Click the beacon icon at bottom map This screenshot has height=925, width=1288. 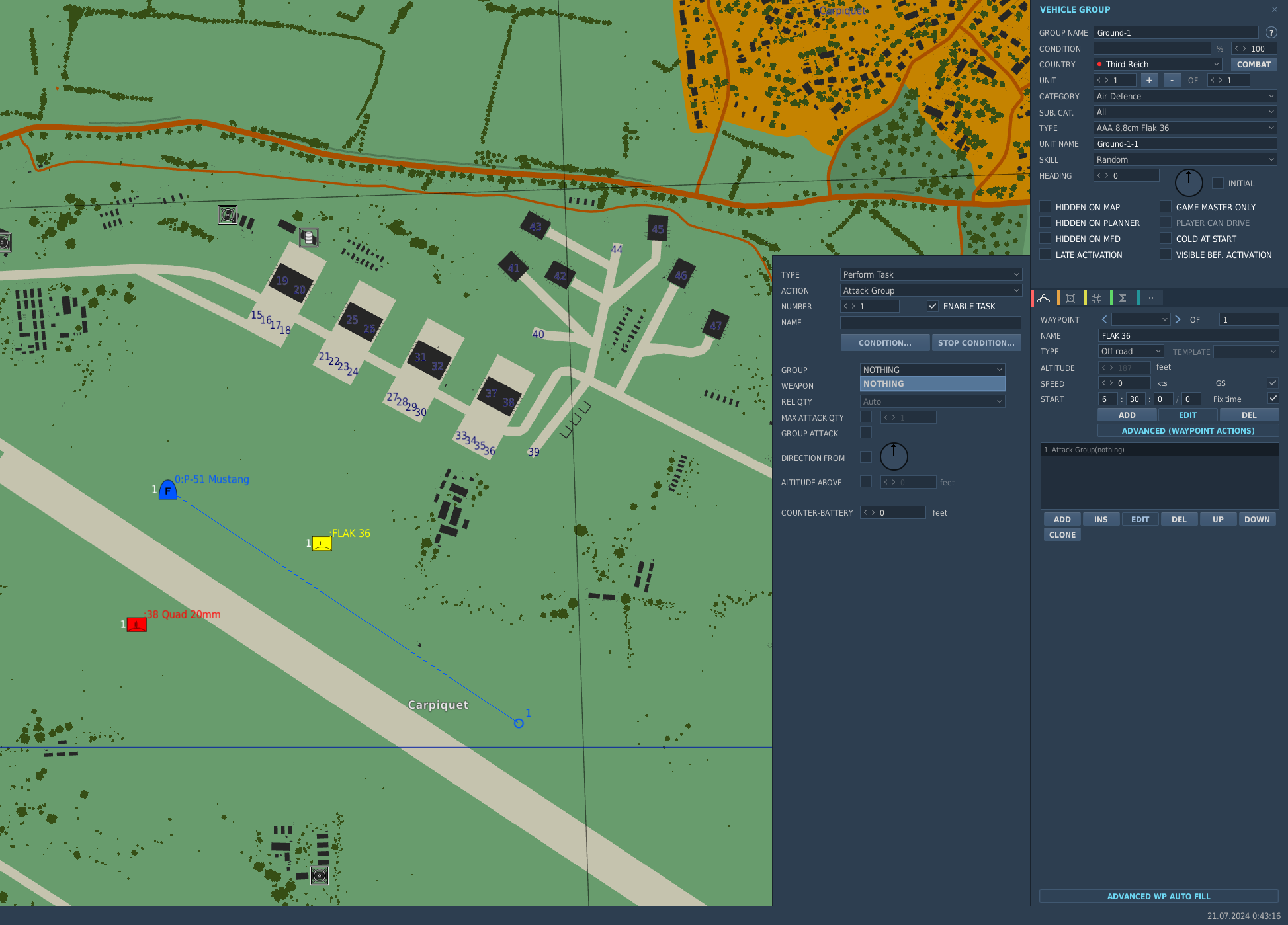320,876
